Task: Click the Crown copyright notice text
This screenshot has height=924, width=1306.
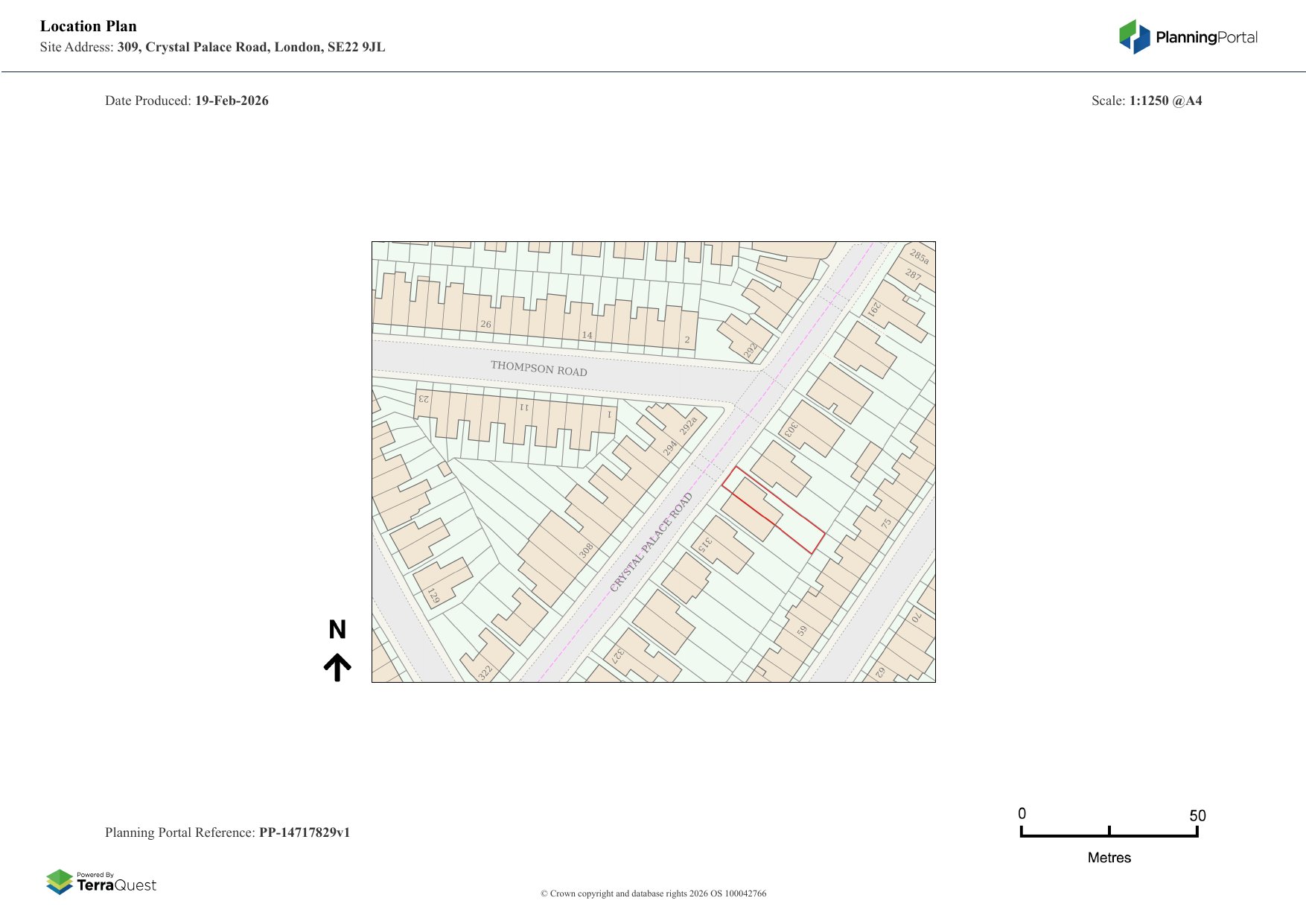Action: [x=653, y=893]
